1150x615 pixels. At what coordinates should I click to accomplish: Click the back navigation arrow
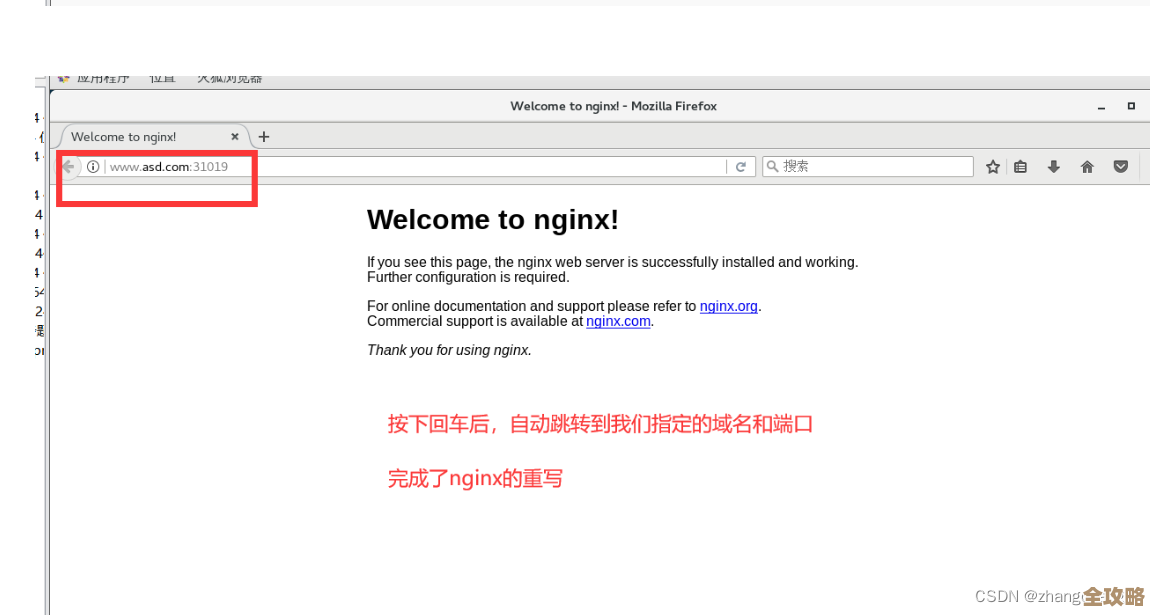tap(68, 166)
